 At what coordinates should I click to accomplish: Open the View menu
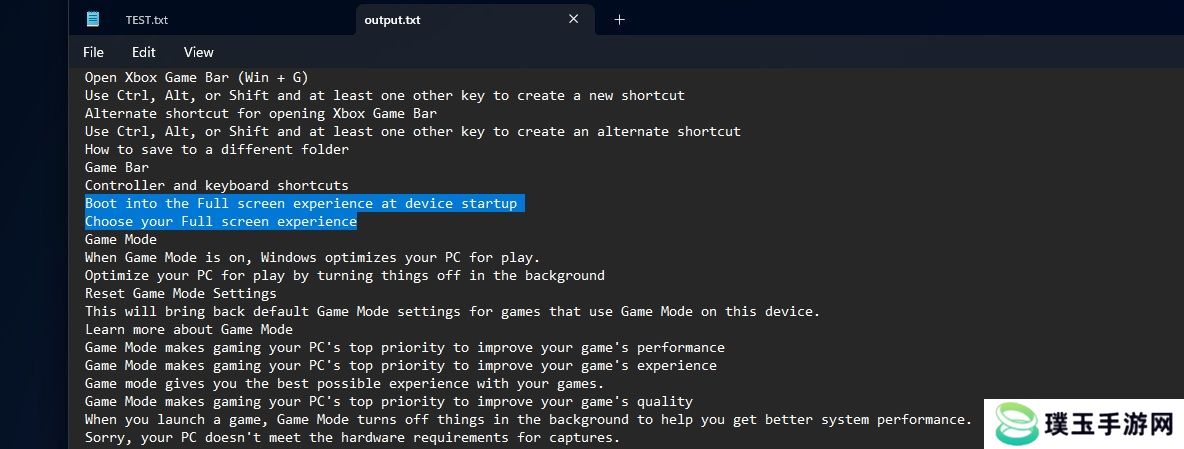click(199, 52)
